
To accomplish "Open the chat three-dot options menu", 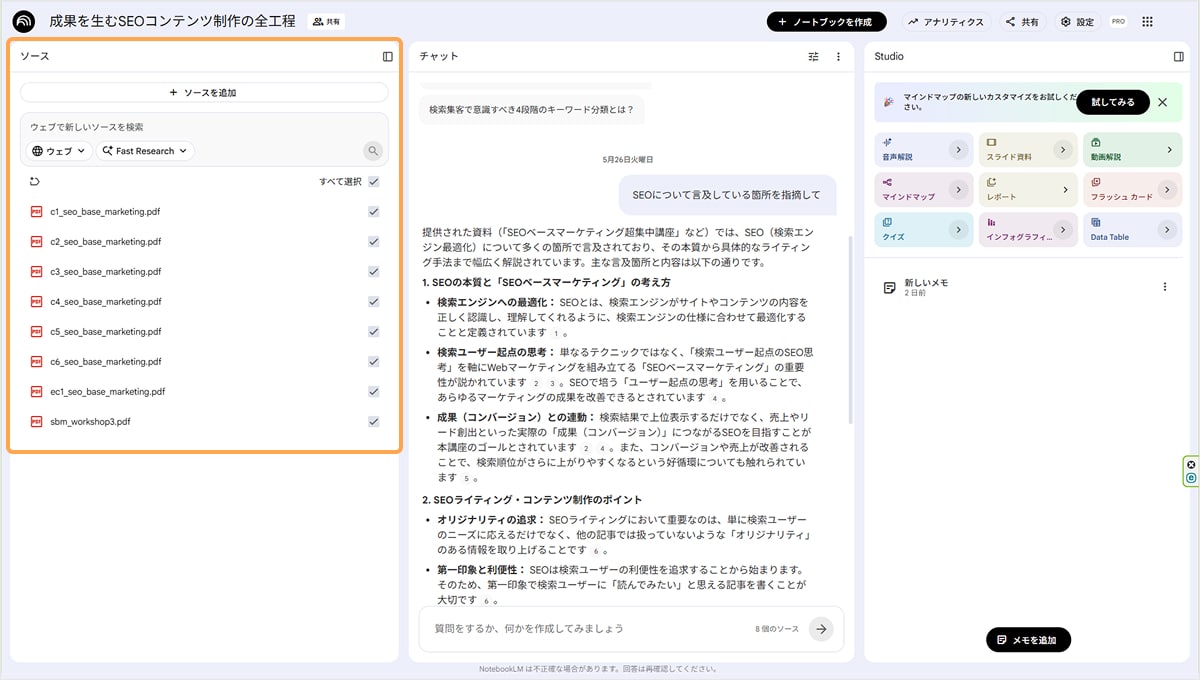I will coord(838,57).
